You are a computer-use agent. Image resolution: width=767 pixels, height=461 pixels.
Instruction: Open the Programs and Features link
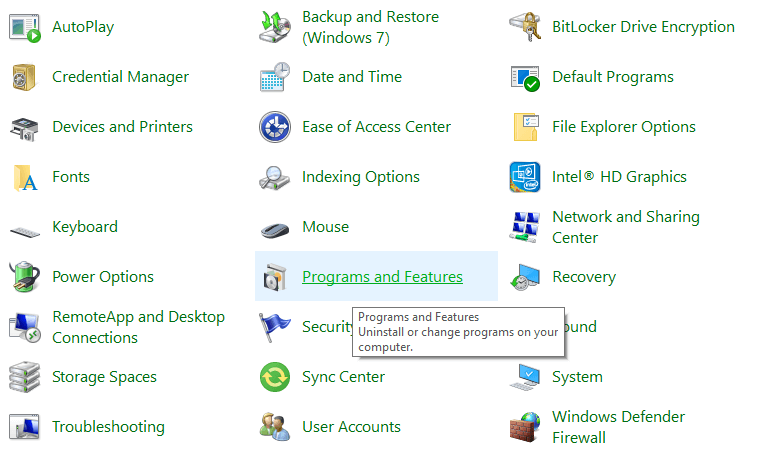pyautogui.click(x=382, y=277)
